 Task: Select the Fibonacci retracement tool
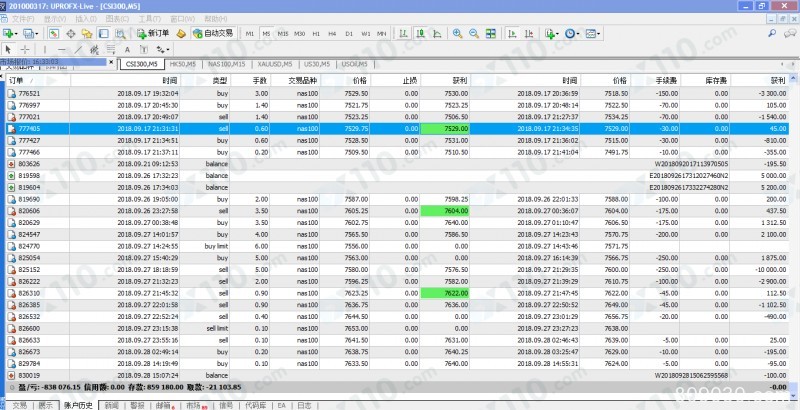111,49
